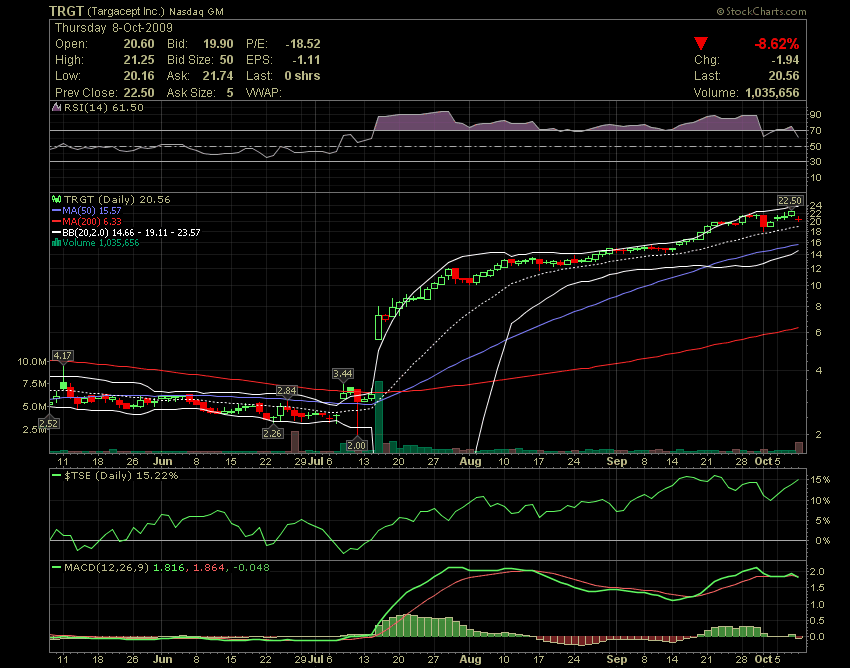Click the header Volume value 1,035,656
This screenshot has height=668, width=850.
[772, 93]
